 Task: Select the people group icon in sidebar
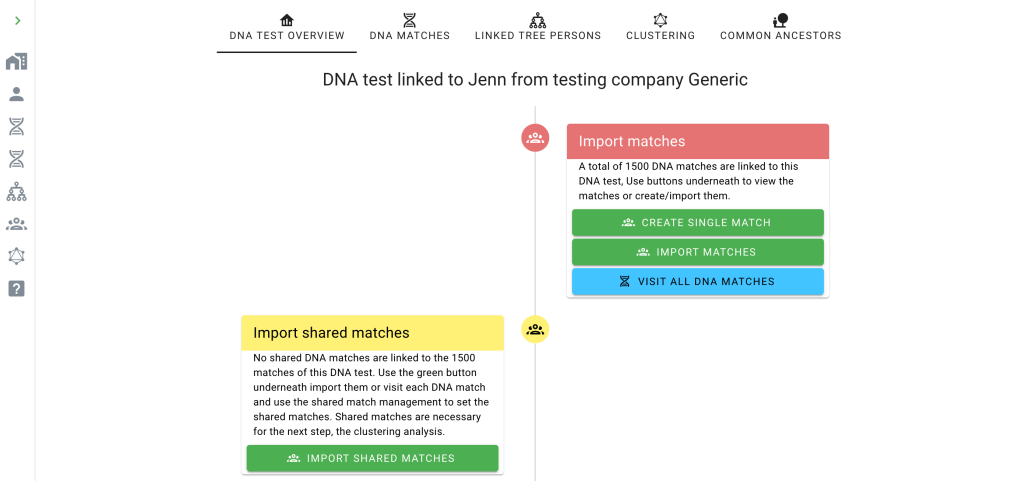pyautogui.click(x=16, y=224)
